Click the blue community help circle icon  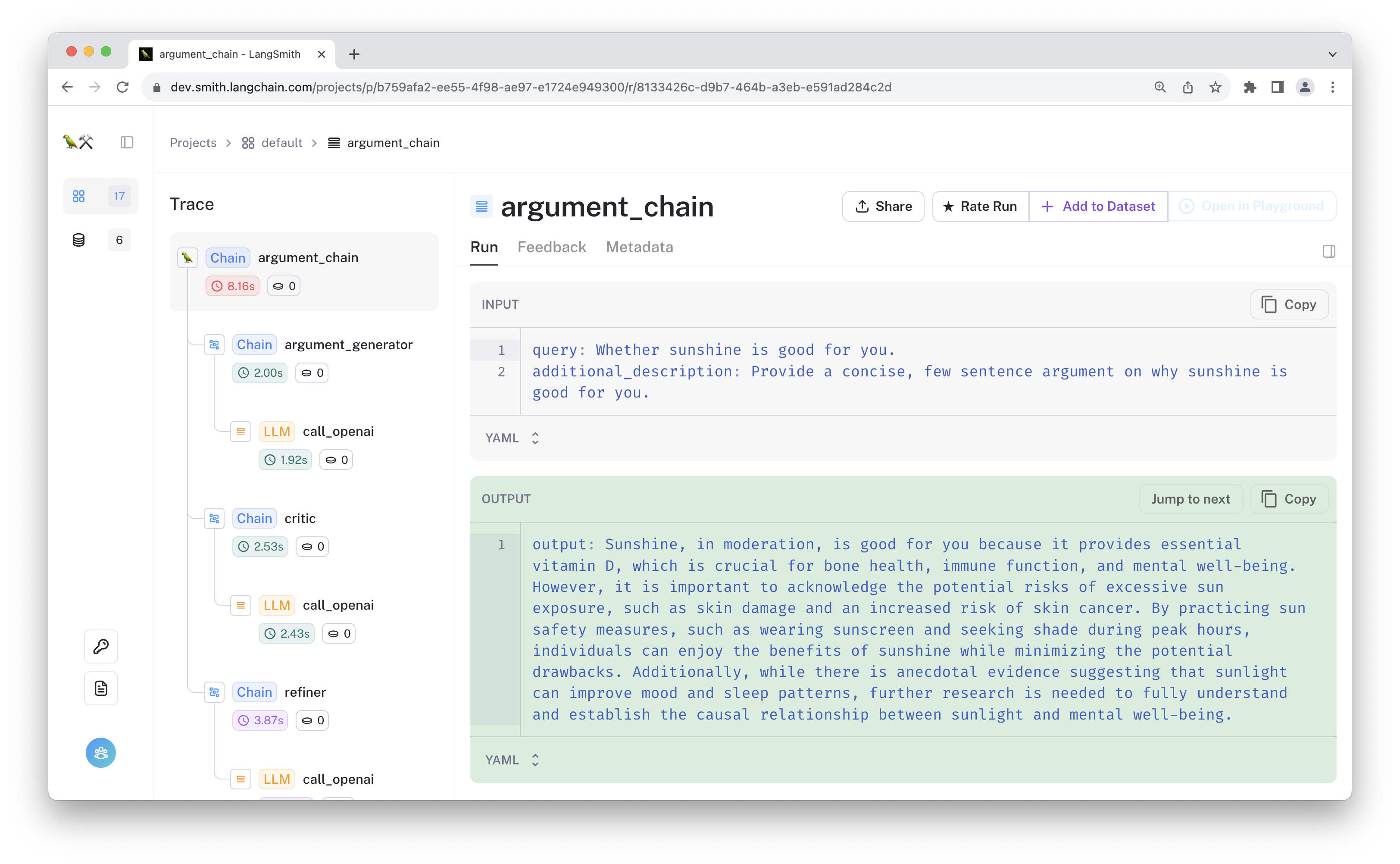point(101,753)
